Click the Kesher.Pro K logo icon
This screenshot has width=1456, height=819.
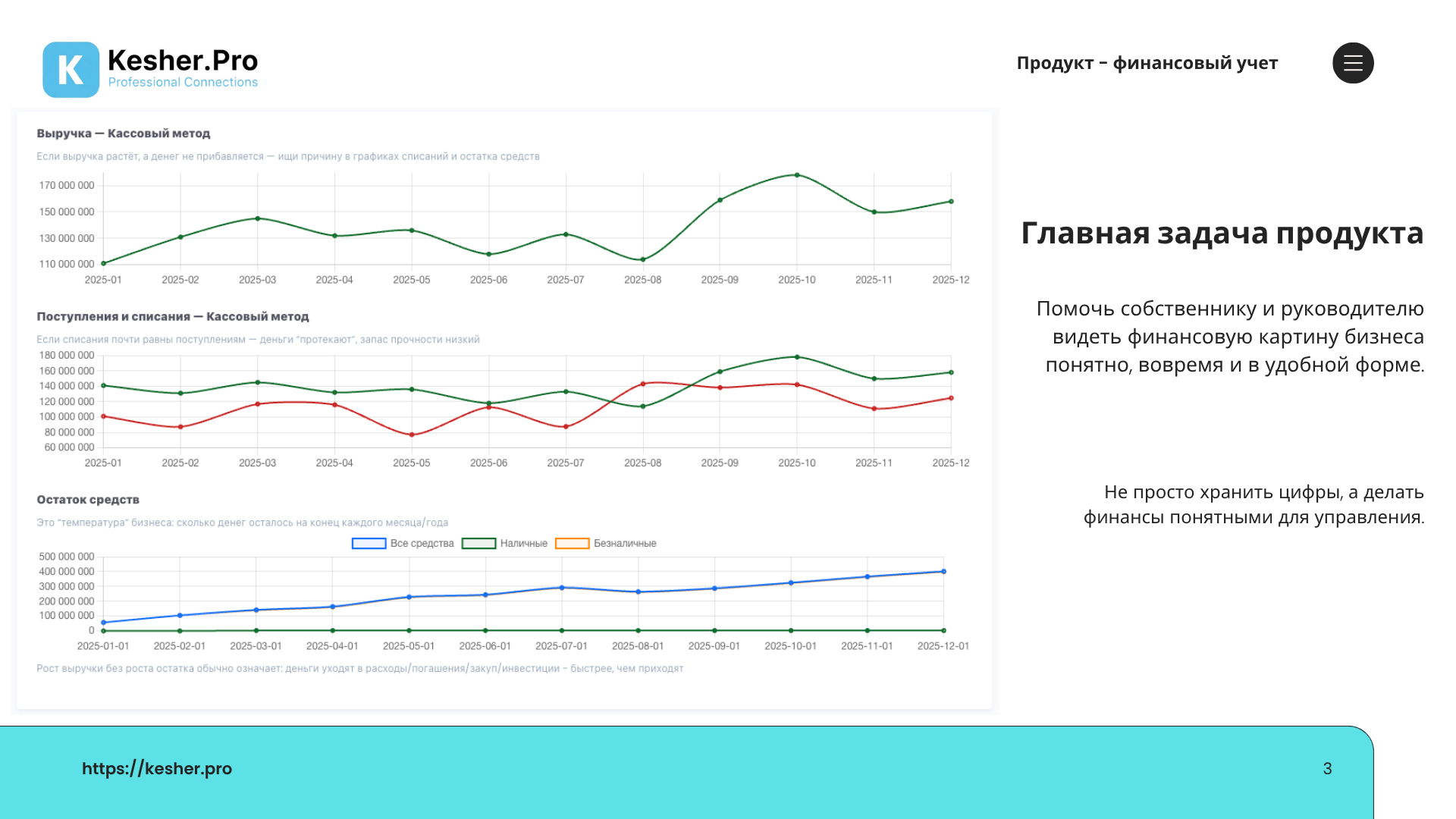pyautogui.click(x=71, y=70)
